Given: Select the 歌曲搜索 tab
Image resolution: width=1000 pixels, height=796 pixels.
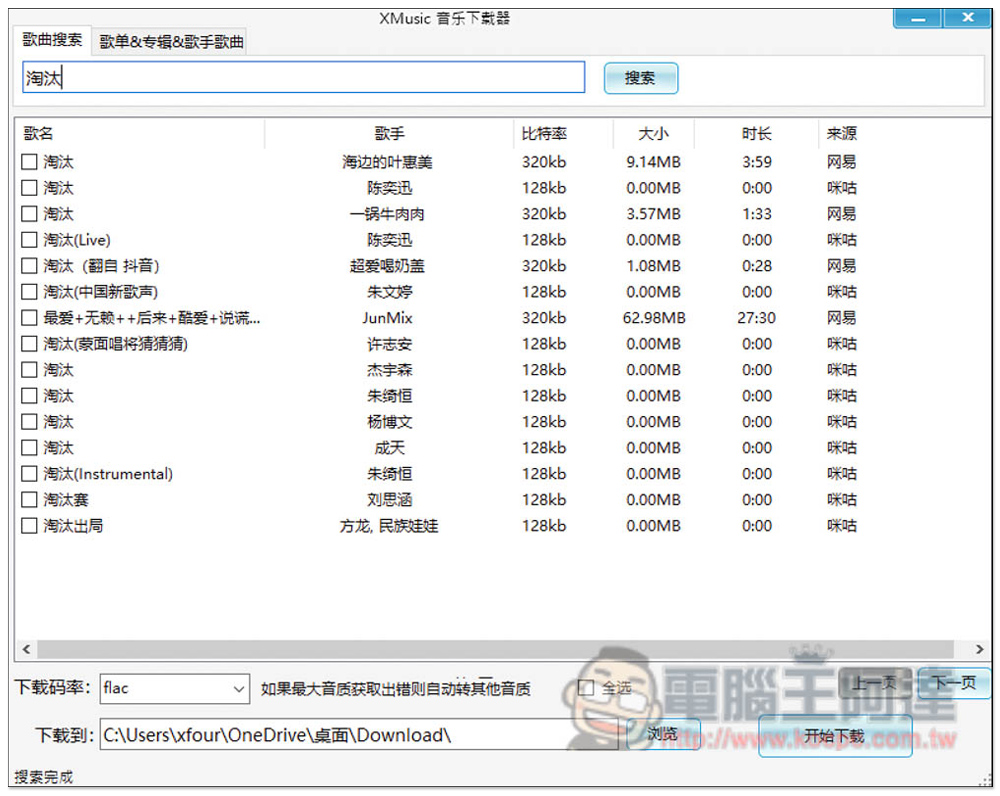Looking at the screenshot, I should tap(54, 40).
